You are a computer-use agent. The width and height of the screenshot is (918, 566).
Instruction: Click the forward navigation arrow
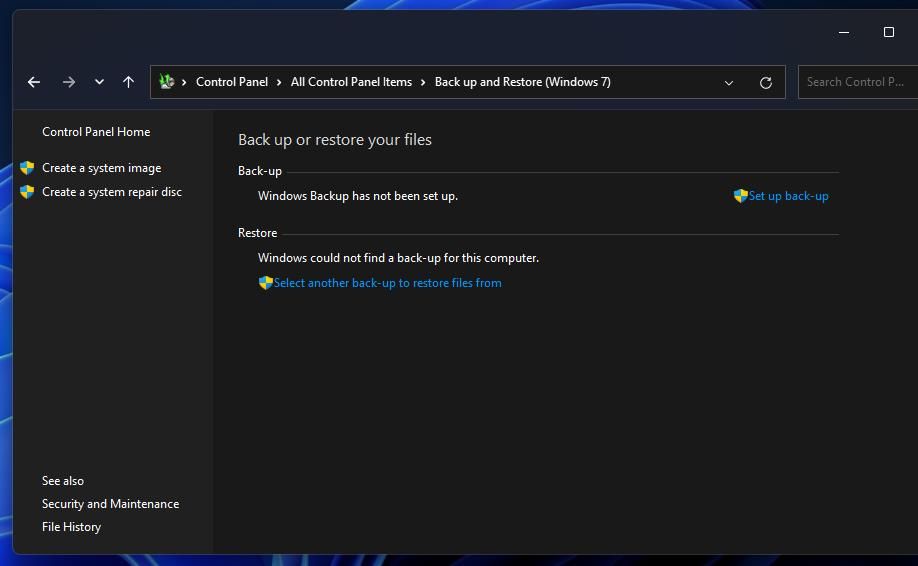pyautogui.click(x=69, y=82)
